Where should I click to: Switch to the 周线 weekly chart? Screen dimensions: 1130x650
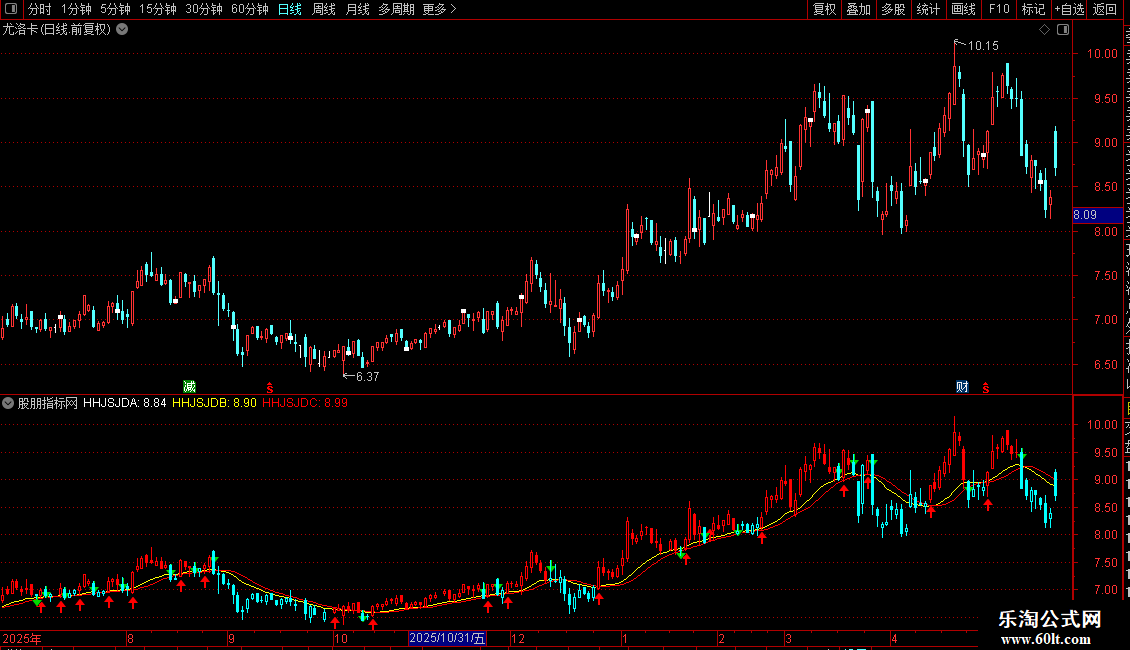[x=324, y=9]
